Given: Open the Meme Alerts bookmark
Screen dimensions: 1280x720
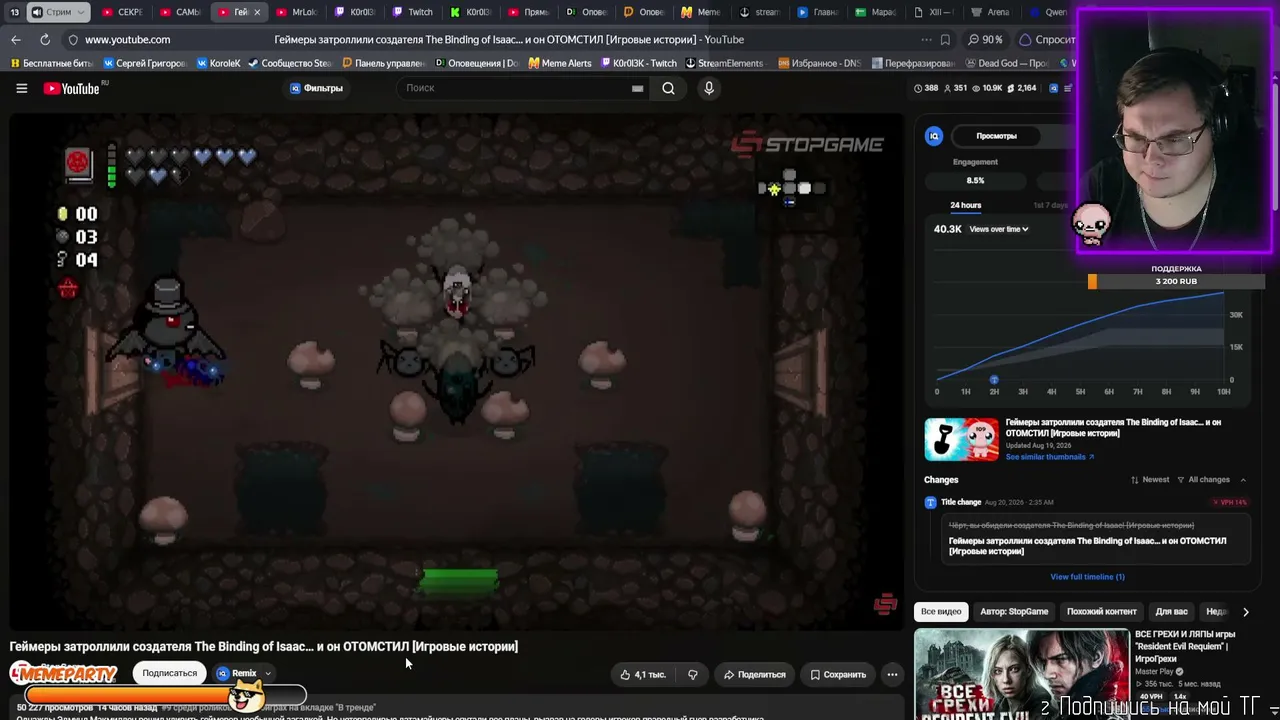Looking at the screenshot, I should tap(560, 63).
